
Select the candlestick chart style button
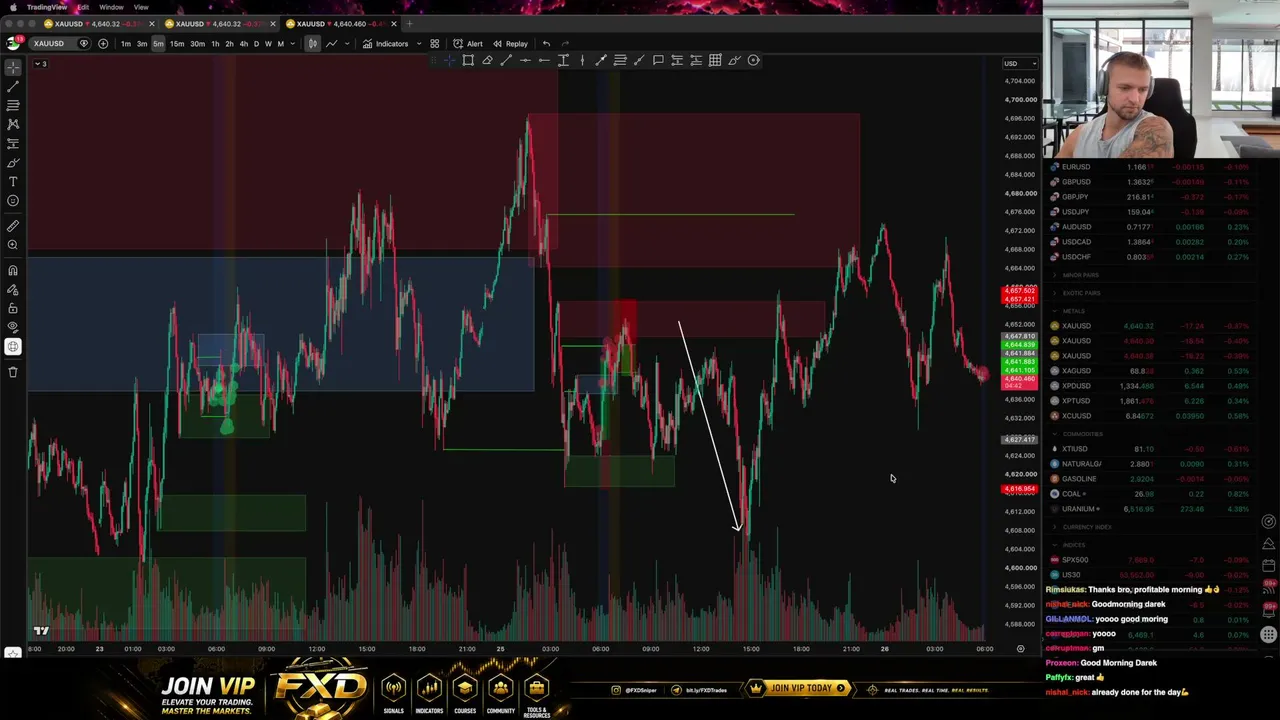(313, 44)
